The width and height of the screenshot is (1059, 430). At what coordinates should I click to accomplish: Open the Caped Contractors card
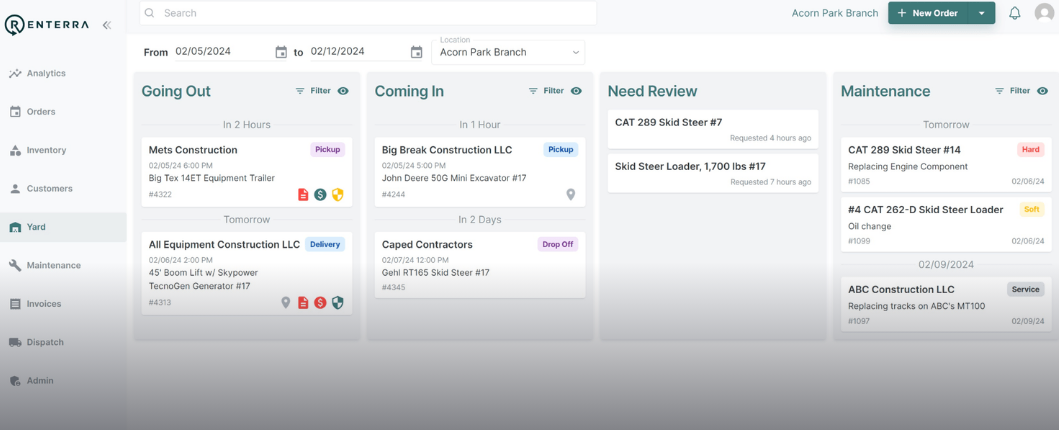tap(480, 265)
